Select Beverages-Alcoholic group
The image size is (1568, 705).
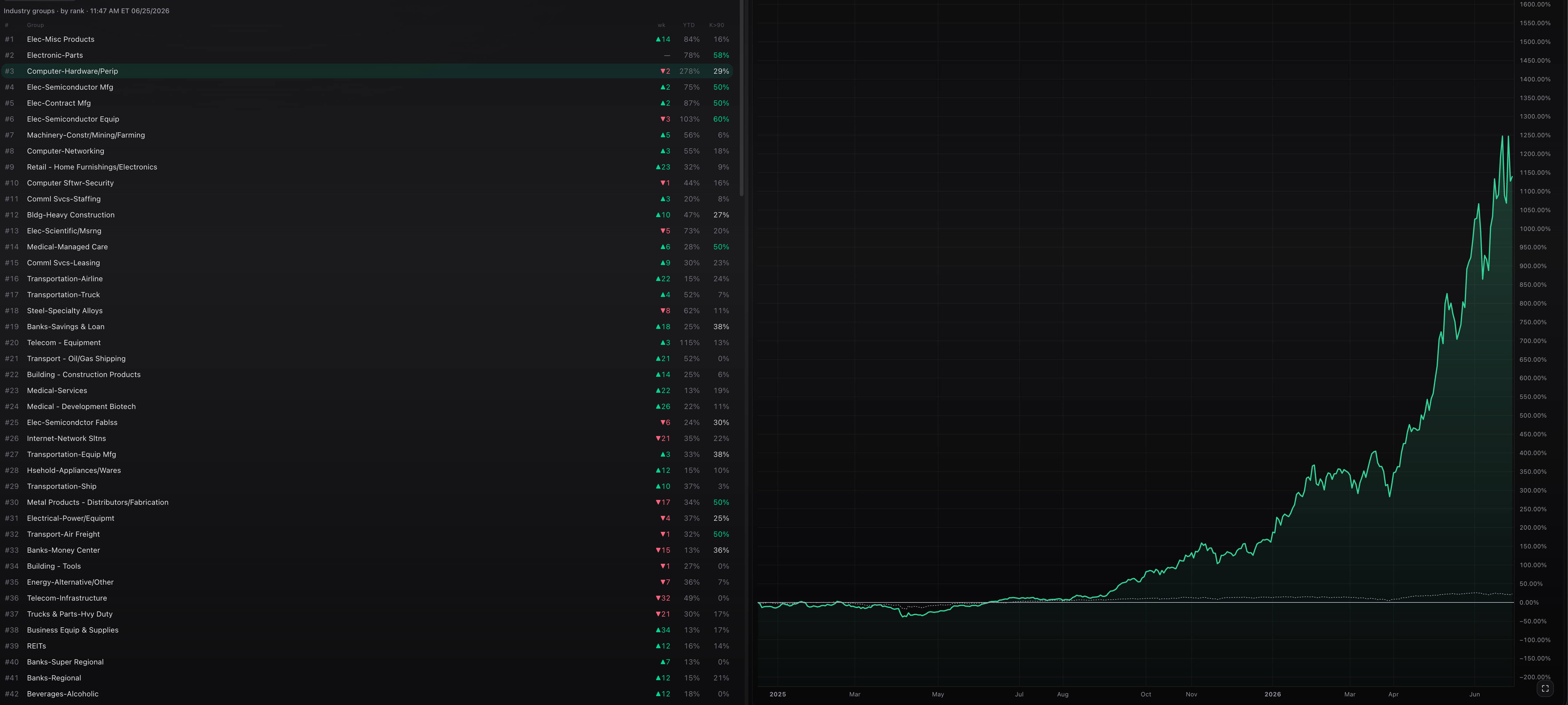pos(367,694)
